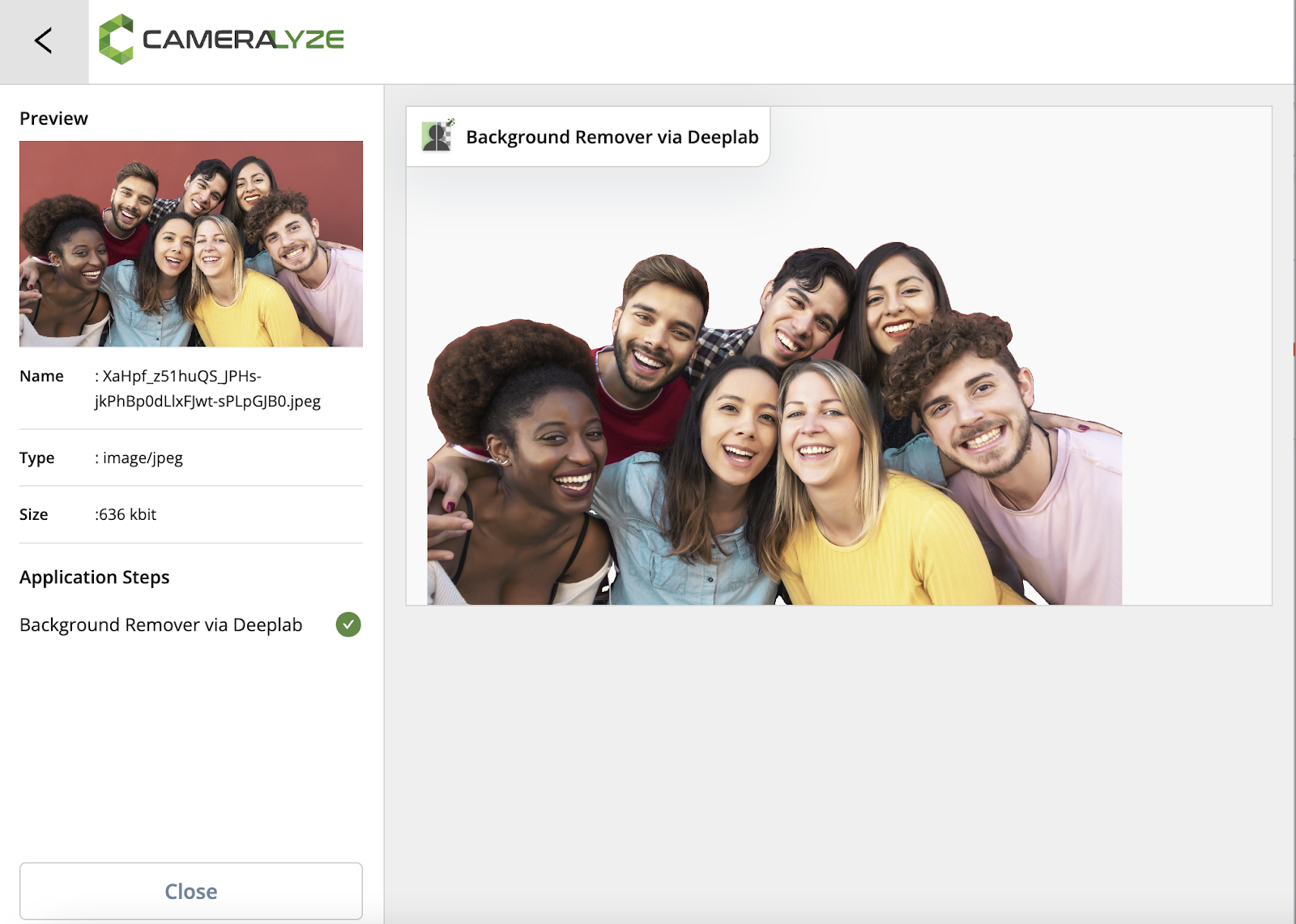
Task: Click the CAMERALYZE wordmark text
Action: [x=243, y=39]
